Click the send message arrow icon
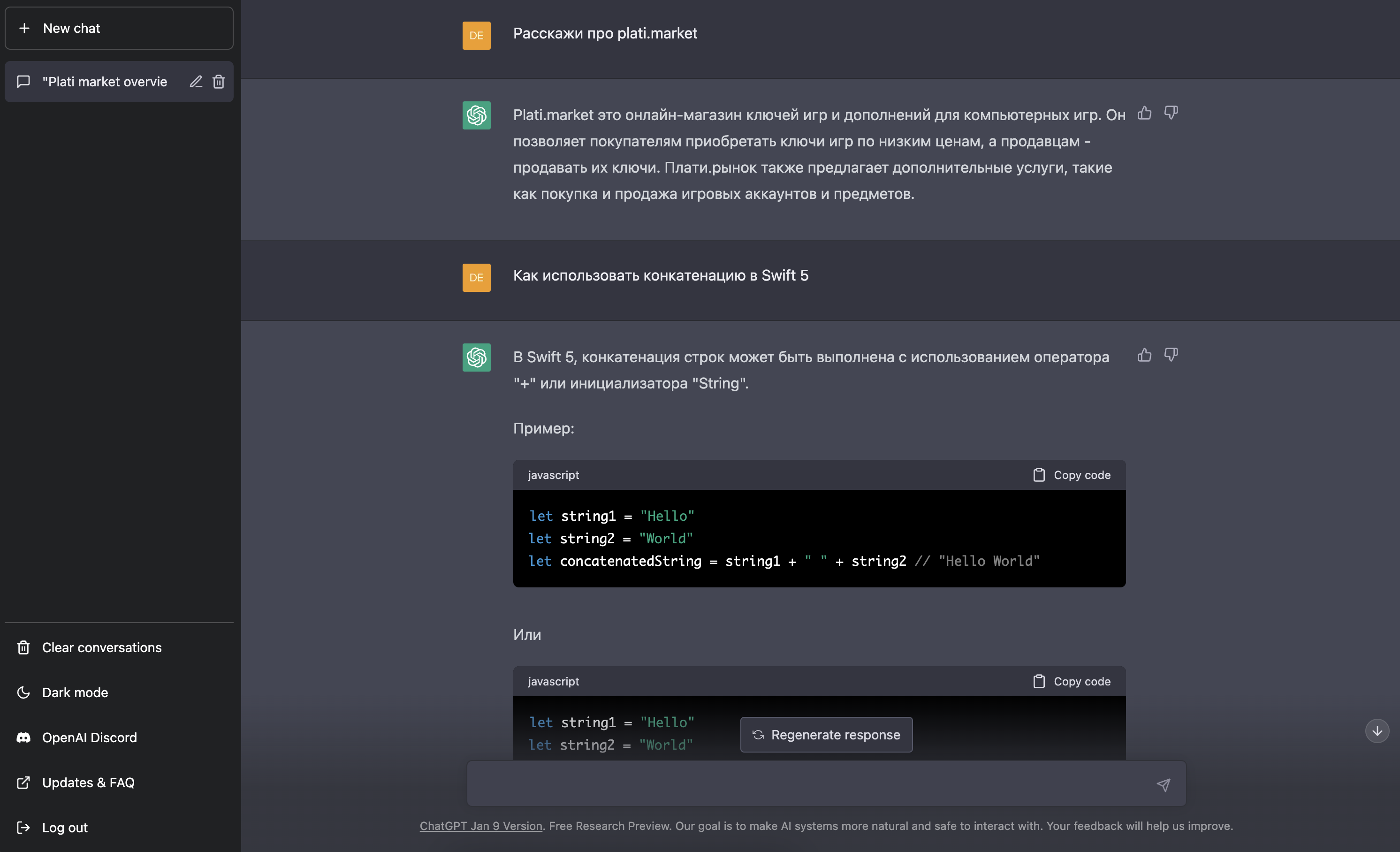1400x852 pixels. [1163, 784]
